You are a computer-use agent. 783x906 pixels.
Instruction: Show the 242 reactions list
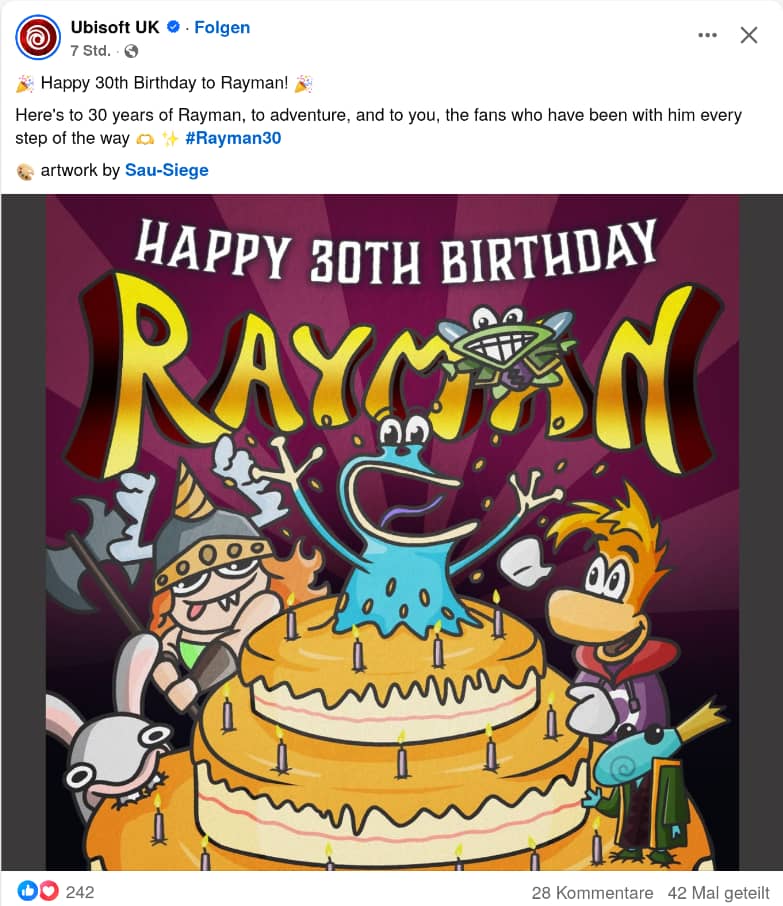click(80, 892)
